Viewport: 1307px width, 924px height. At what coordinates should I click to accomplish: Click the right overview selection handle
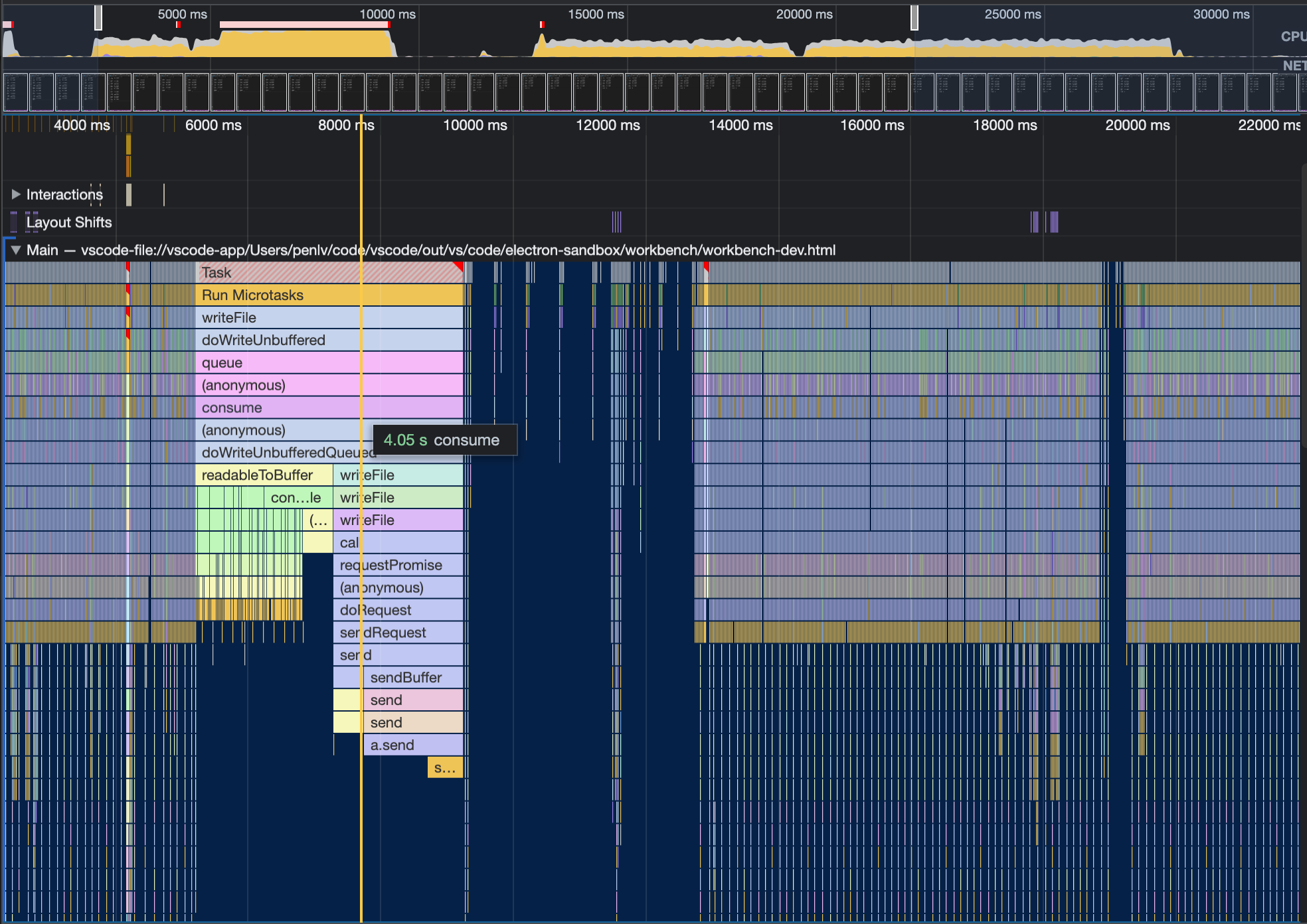(915, 17)
